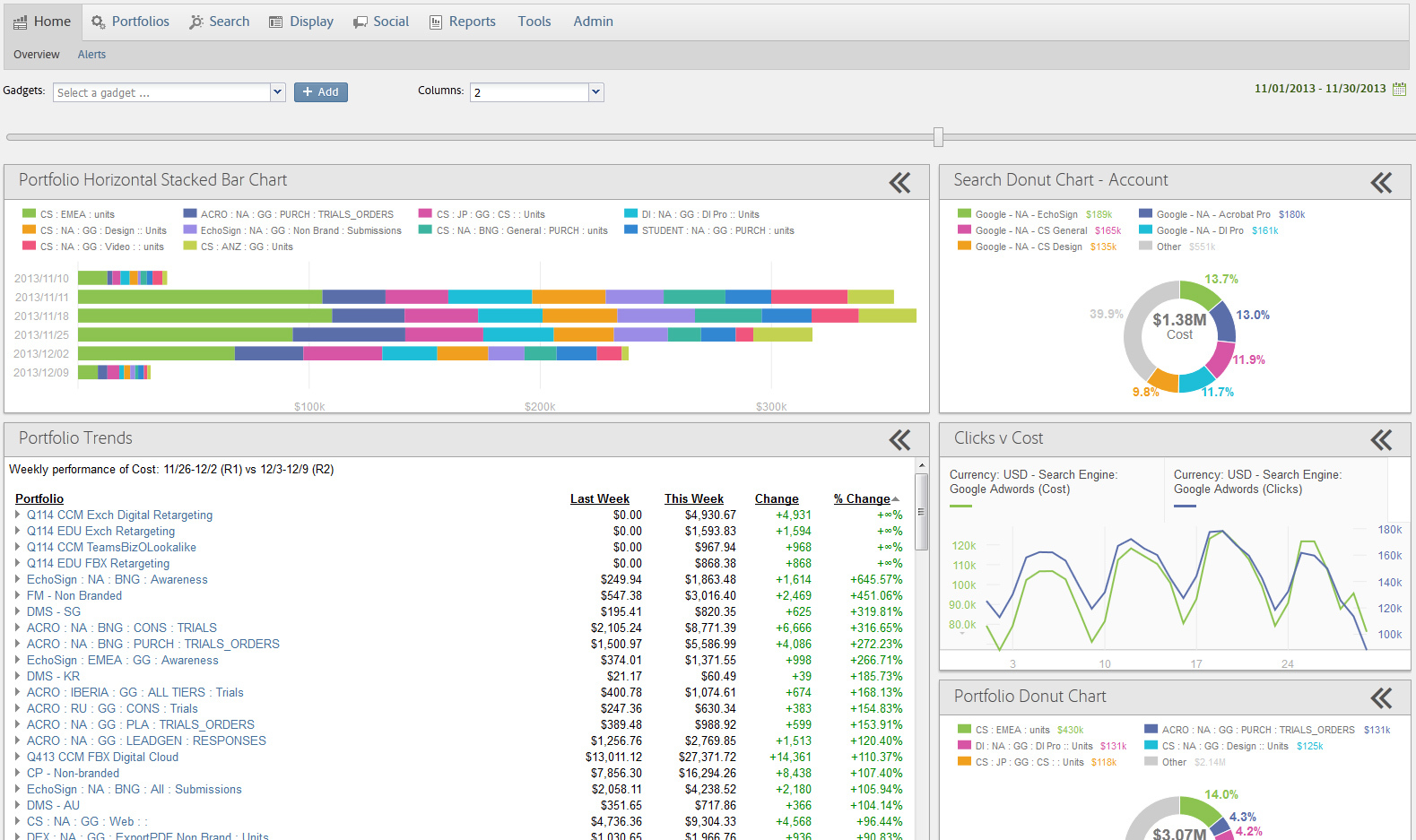Open the Admin menu
Screen dimensions: 1416x840
coord(594,22)
